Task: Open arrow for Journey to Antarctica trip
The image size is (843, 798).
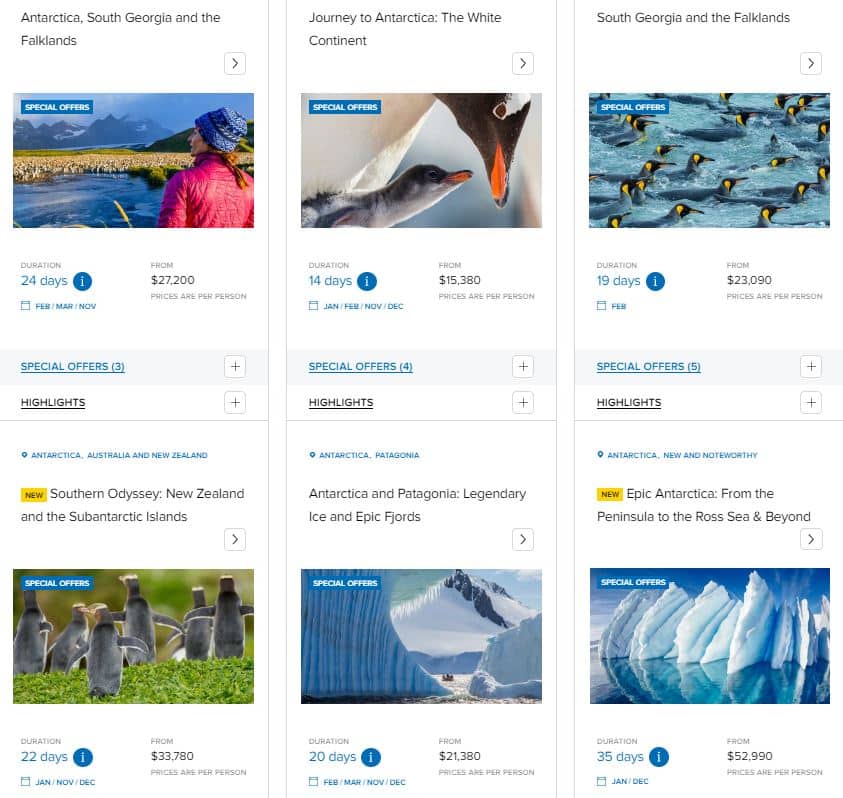Action: pos(522,63)
